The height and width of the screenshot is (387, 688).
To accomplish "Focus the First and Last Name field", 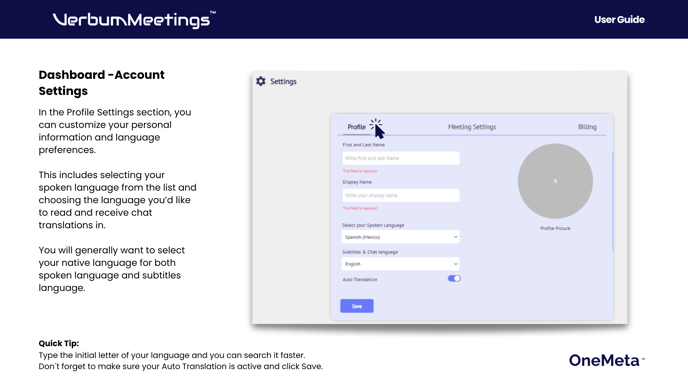I will 401,158.
